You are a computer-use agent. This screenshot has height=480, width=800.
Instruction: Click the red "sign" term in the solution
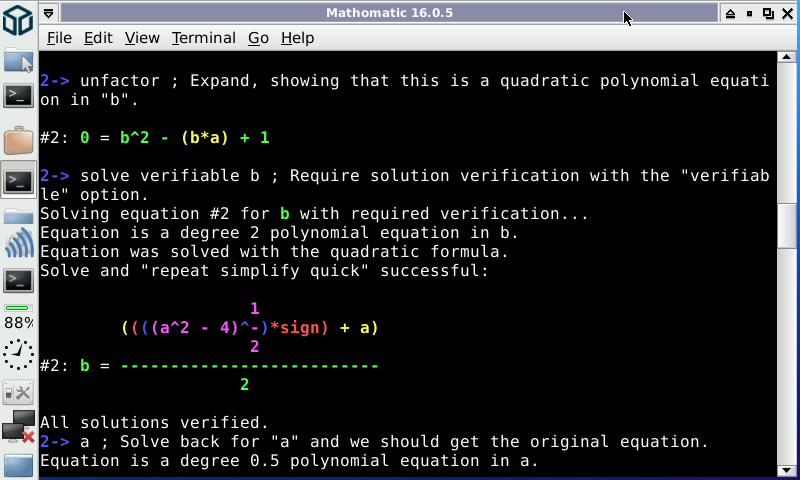click(299, 328)
